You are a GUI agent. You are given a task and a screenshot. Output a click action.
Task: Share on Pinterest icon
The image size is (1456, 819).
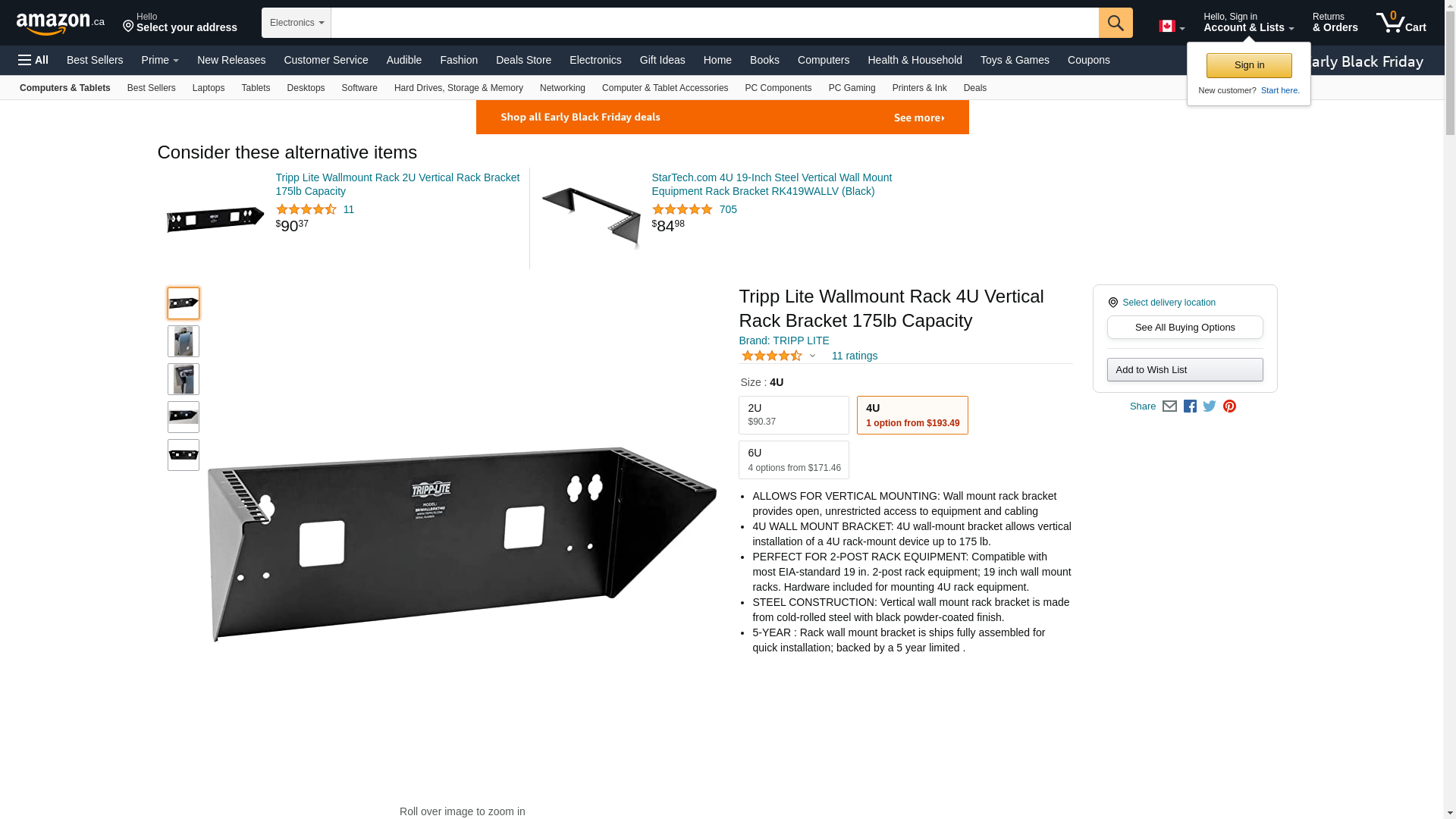point(1229,406)
